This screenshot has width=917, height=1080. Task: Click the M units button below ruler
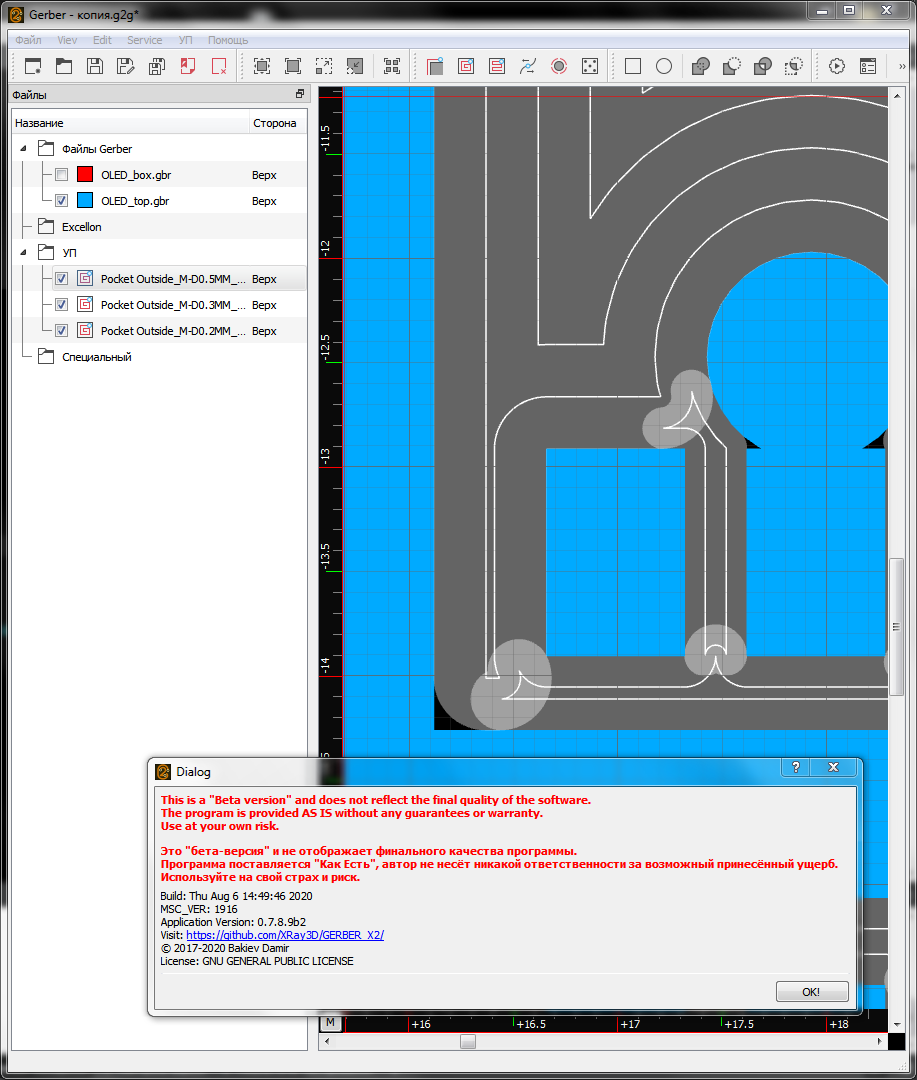[x=331, y=1023]
